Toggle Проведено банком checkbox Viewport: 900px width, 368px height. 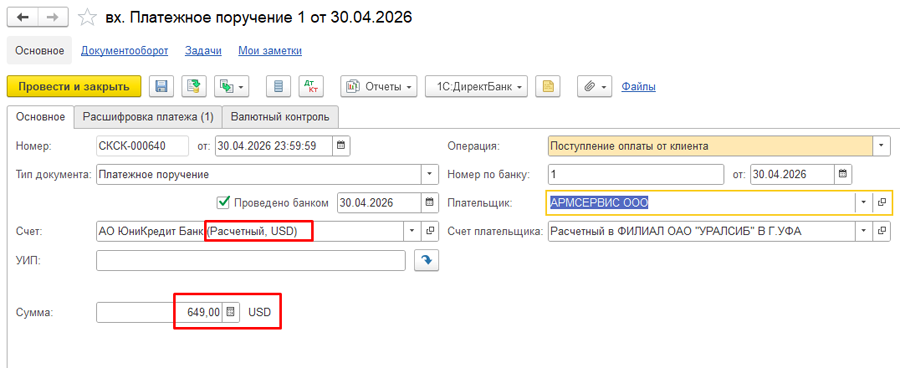223,202
